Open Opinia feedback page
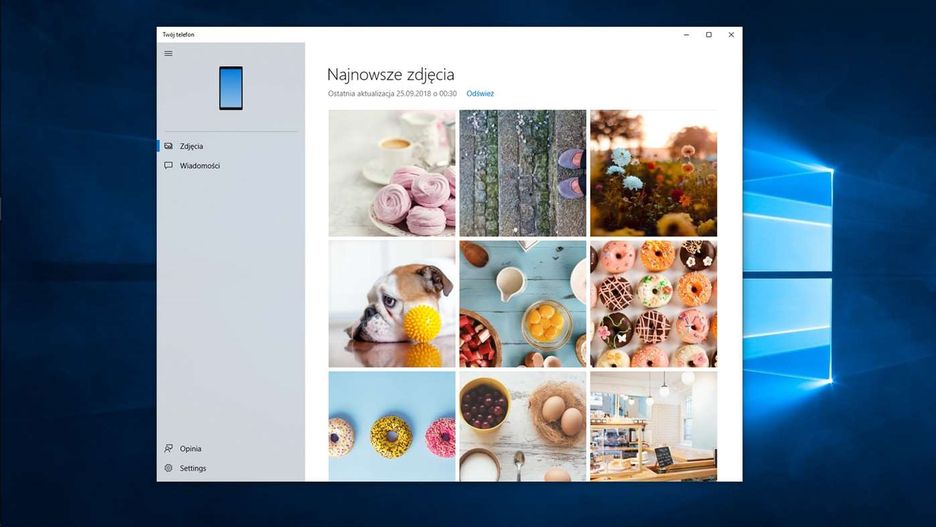Image resolution: width=936 pixels, height=527 pixels. [x=231, y=448]
